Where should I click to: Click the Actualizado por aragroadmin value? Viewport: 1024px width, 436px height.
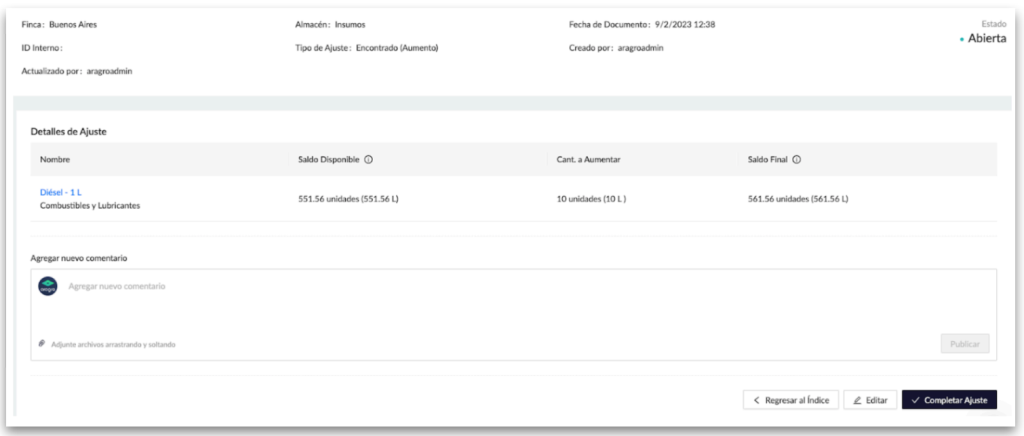click(x=110, y=72)
